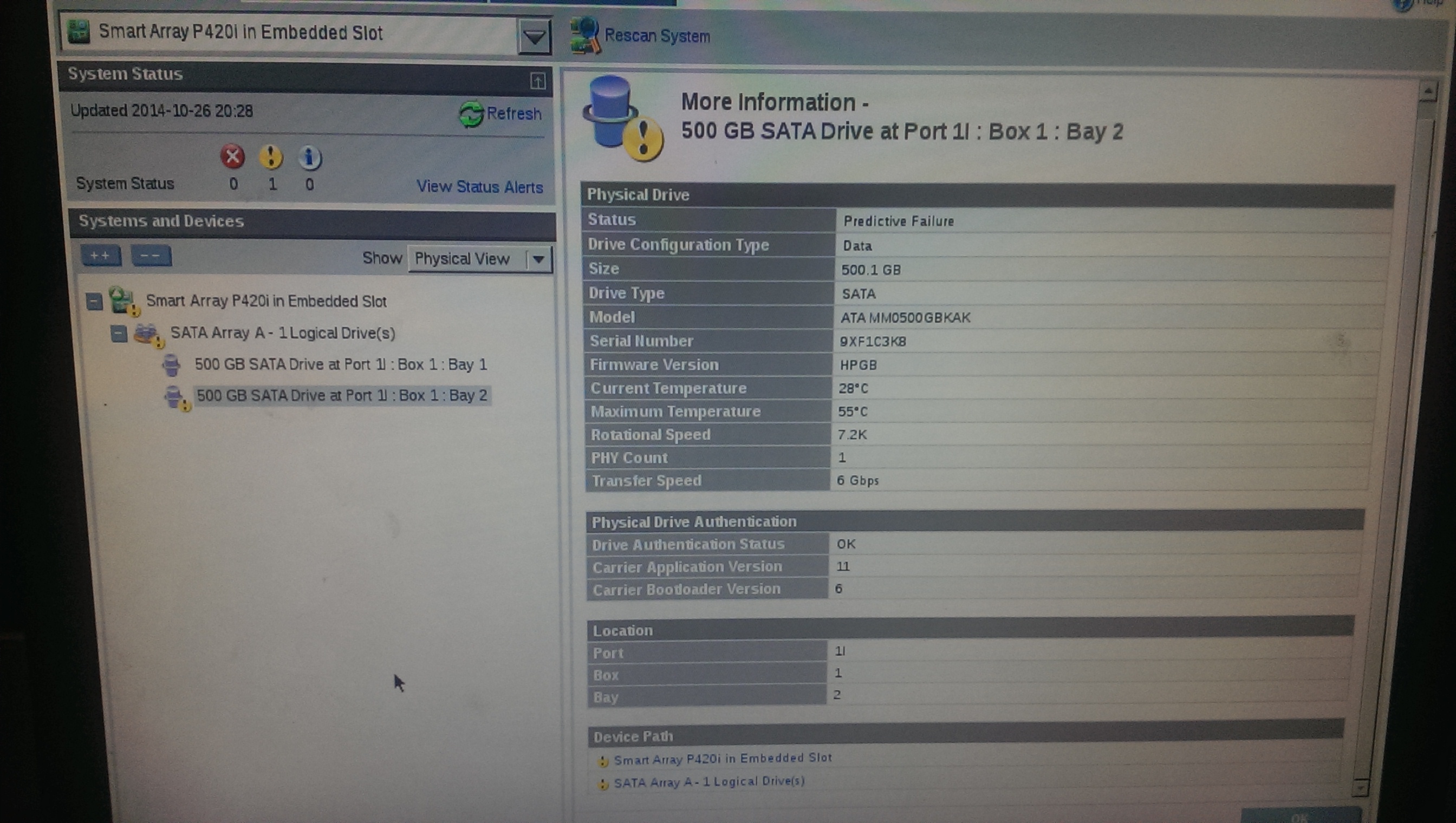Click warning icon beside SATA Array device path
Viewport: 1456px width, 823px height.
point(603,785)
